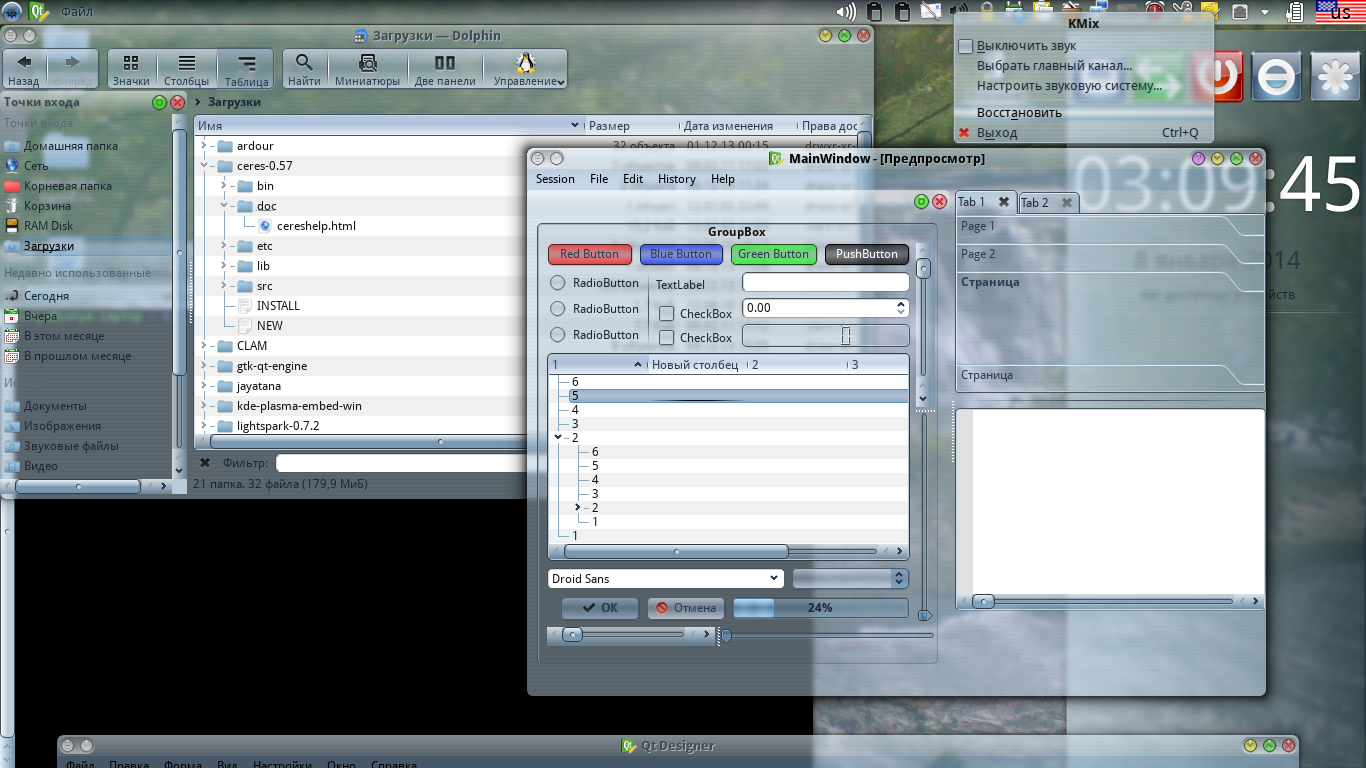Open Найти search in Dolphin toolbar
Viewport: 1366px width, 768px height.
(x=304, y=70)
